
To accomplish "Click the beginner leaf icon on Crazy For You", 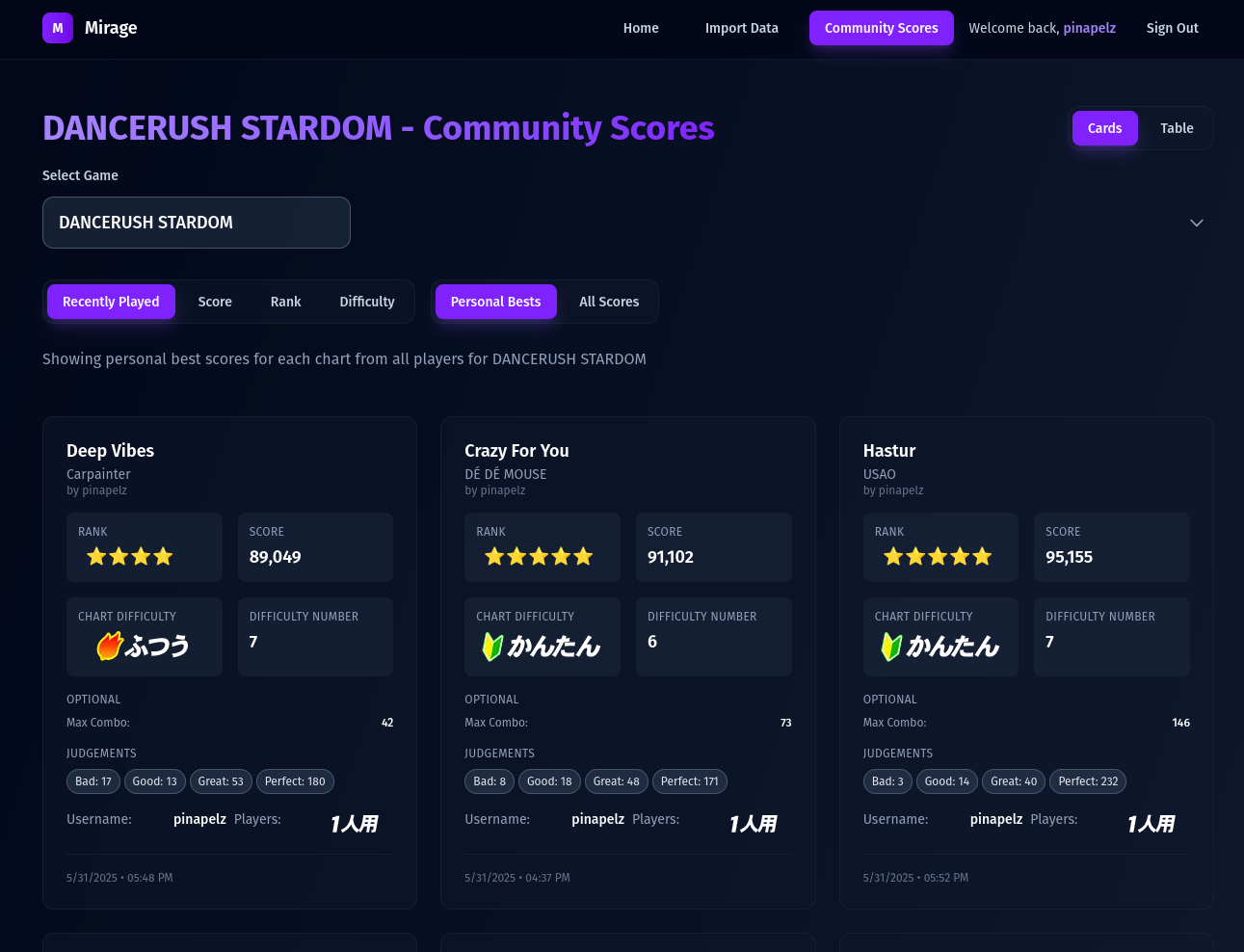I will tap(492, 646).
